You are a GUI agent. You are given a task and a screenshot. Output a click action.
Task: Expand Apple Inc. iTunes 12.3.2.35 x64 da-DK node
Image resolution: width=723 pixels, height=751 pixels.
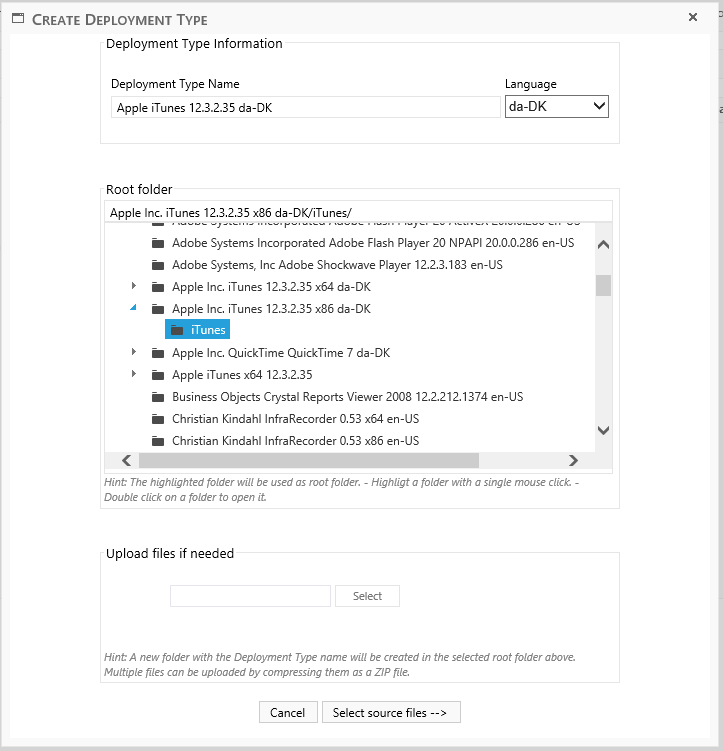pyautogui.click(x=134, y=287)
